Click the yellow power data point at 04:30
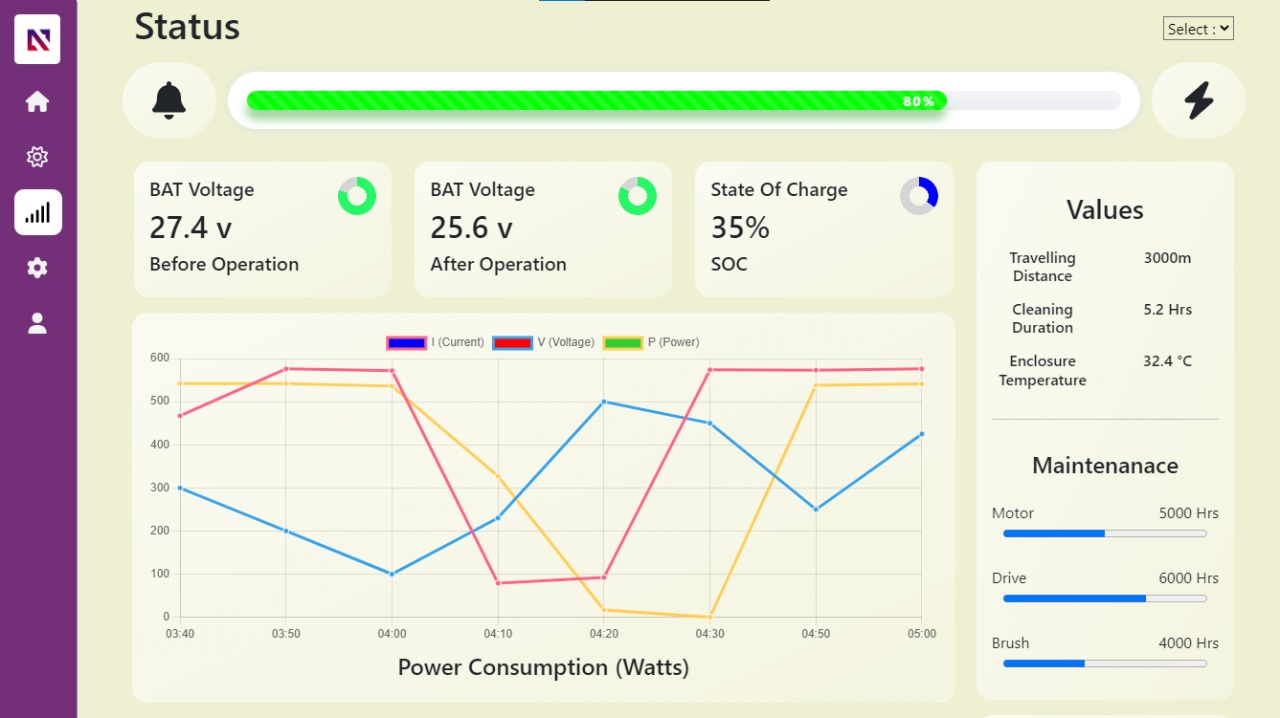The image size is (1280, 718). (x=709, y=617)
